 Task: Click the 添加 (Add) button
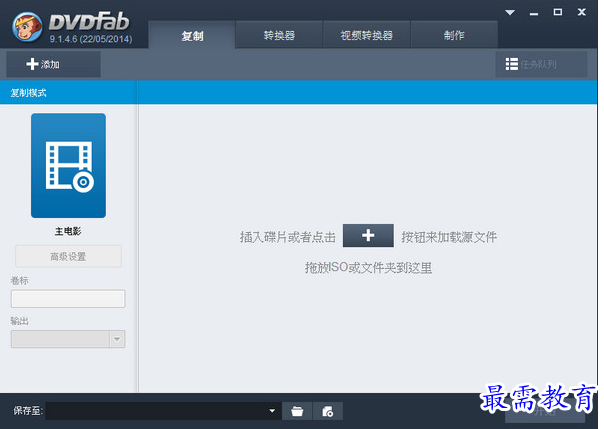[53, 64]
